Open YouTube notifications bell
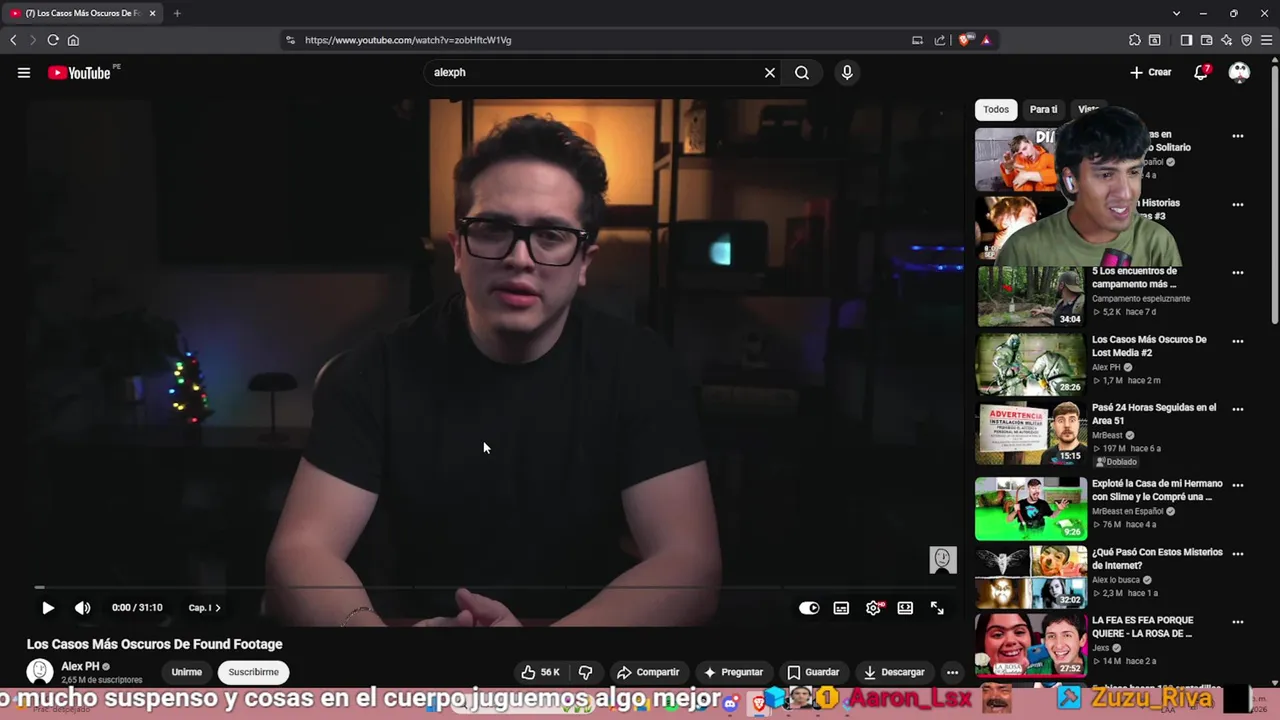The width and height of the screenshot is (1280, 720). pos(1201,72)
